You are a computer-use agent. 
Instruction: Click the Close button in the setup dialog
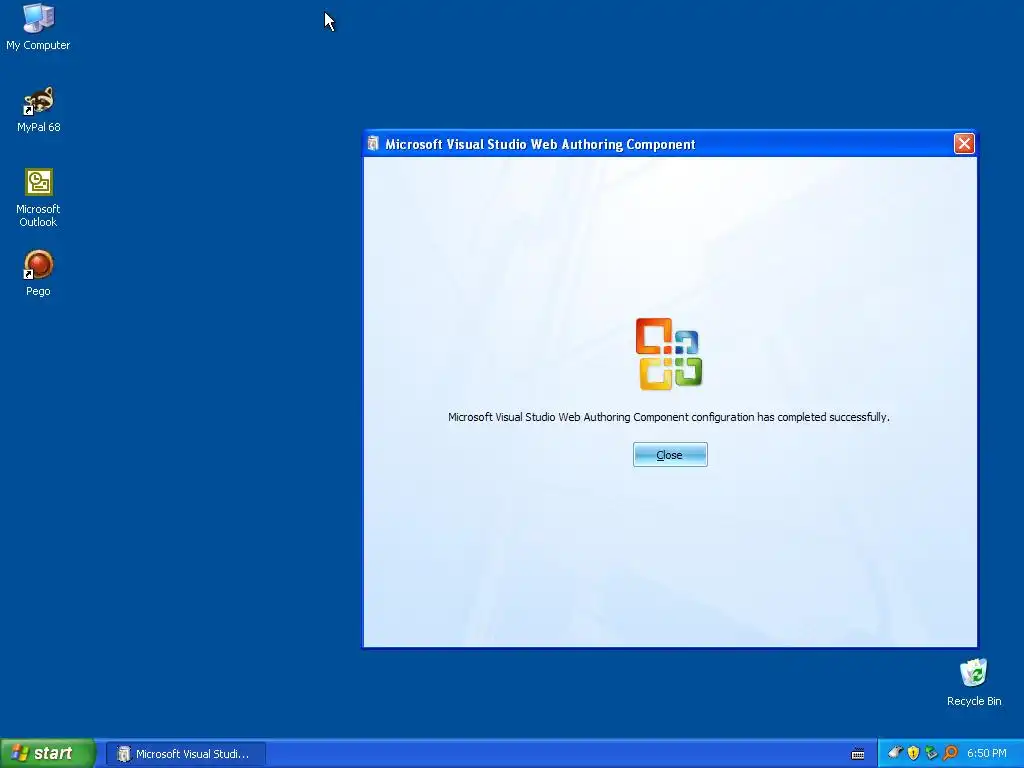tap(669, 455)
